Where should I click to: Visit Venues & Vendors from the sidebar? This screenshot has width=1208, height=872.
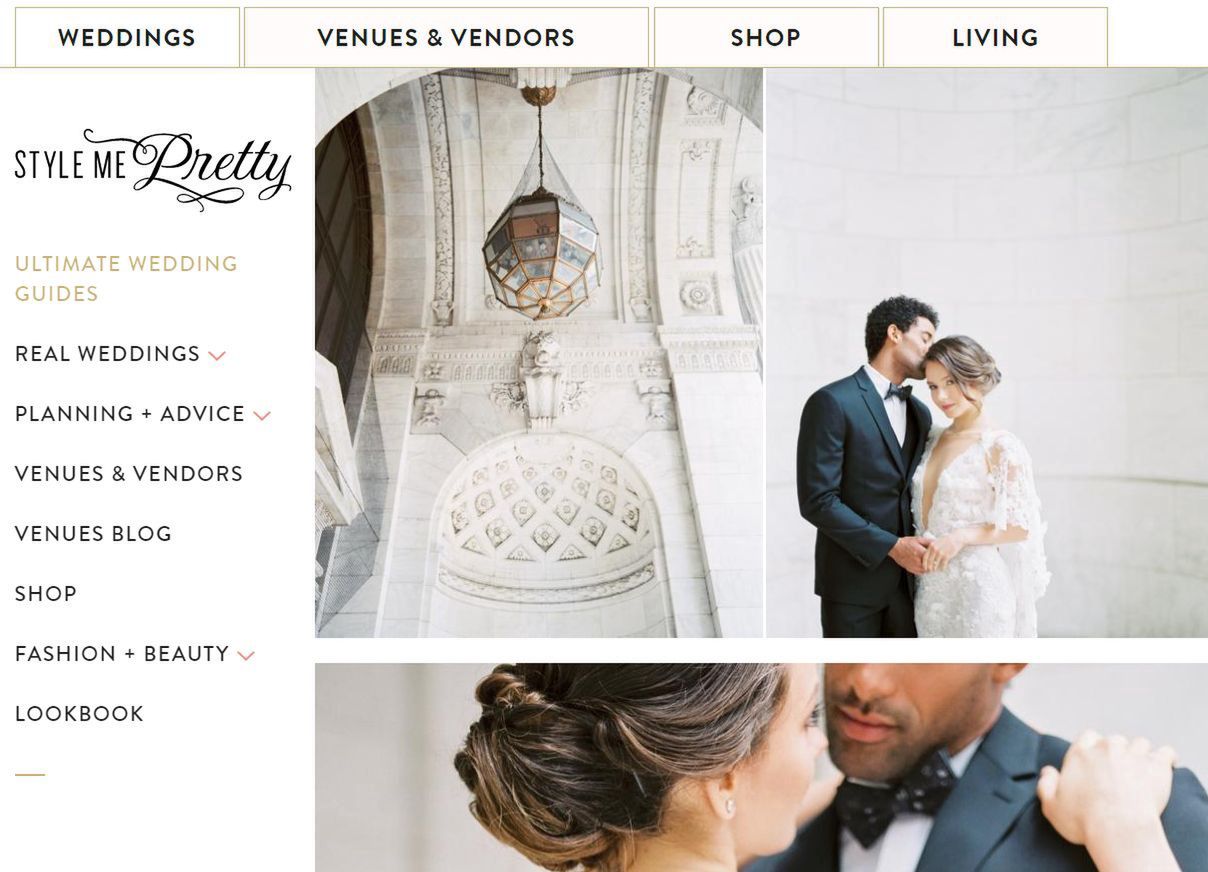[x=129, y=474]
